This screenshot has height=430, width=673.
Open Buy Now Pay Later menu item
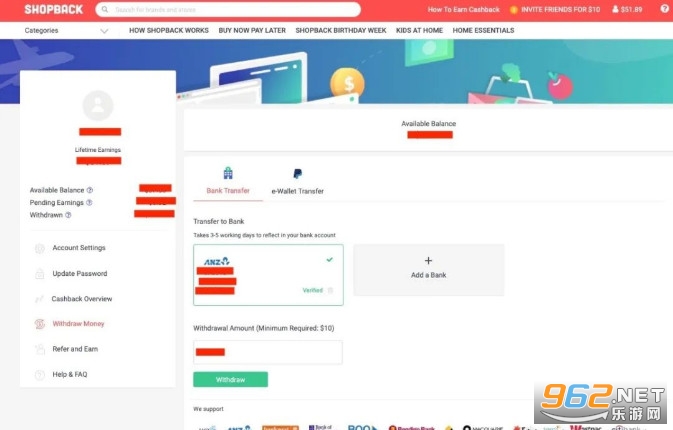click(252, 30)
